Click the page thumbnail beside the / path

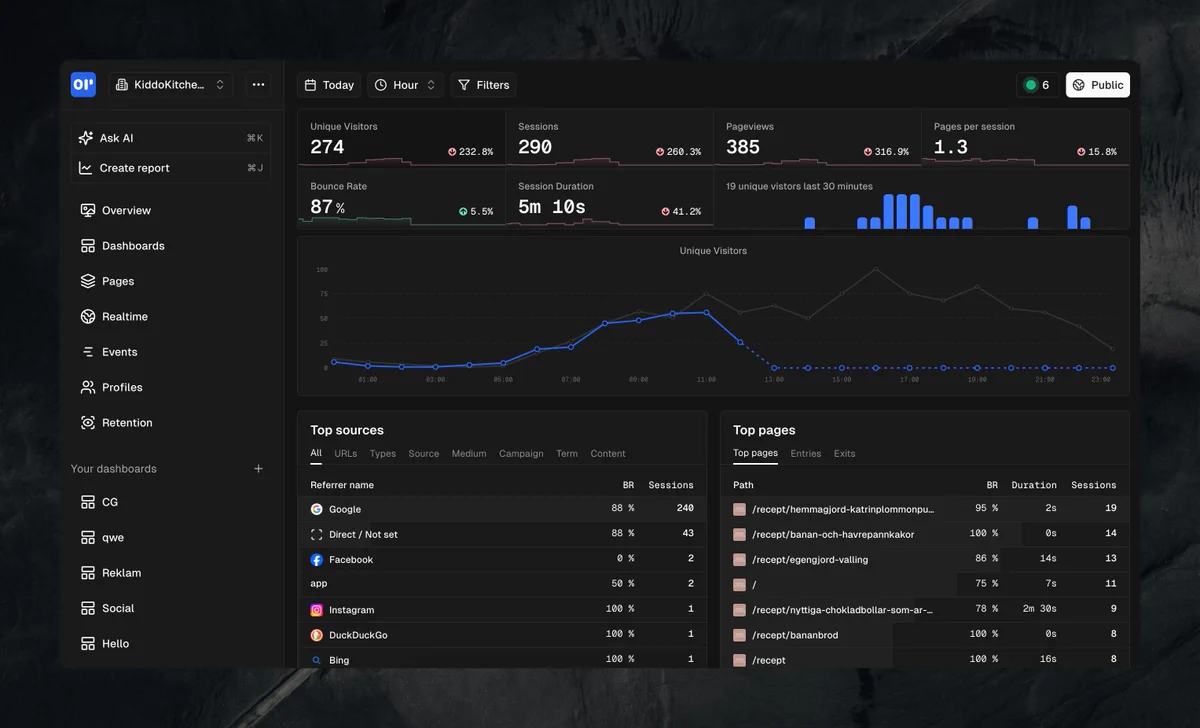[740, 585]
